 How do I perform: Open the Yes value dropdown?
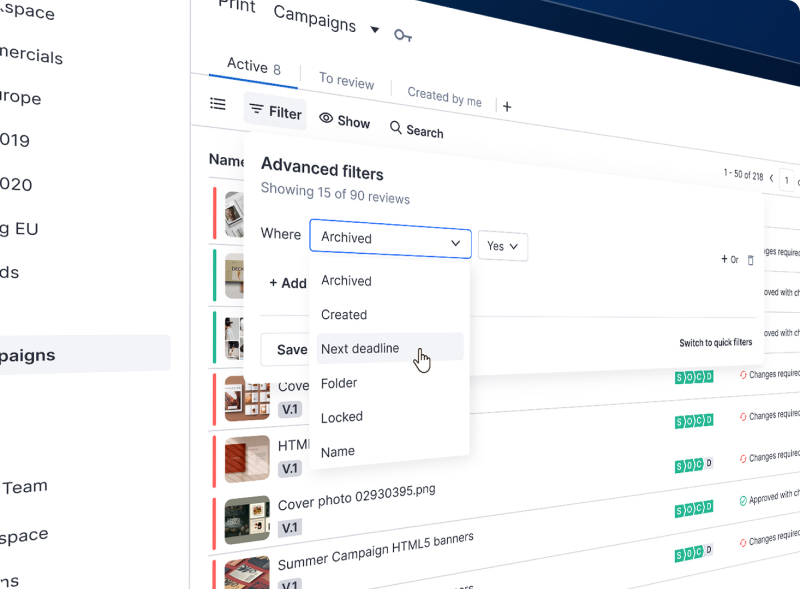(503, 246)
